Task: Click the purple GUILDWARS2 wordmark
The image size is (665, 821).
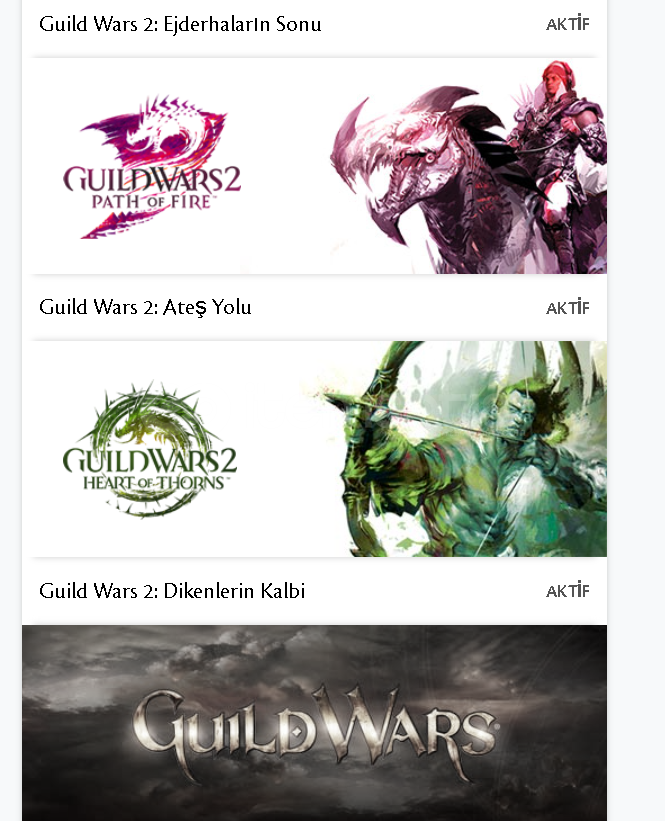Action: [152, 180]
